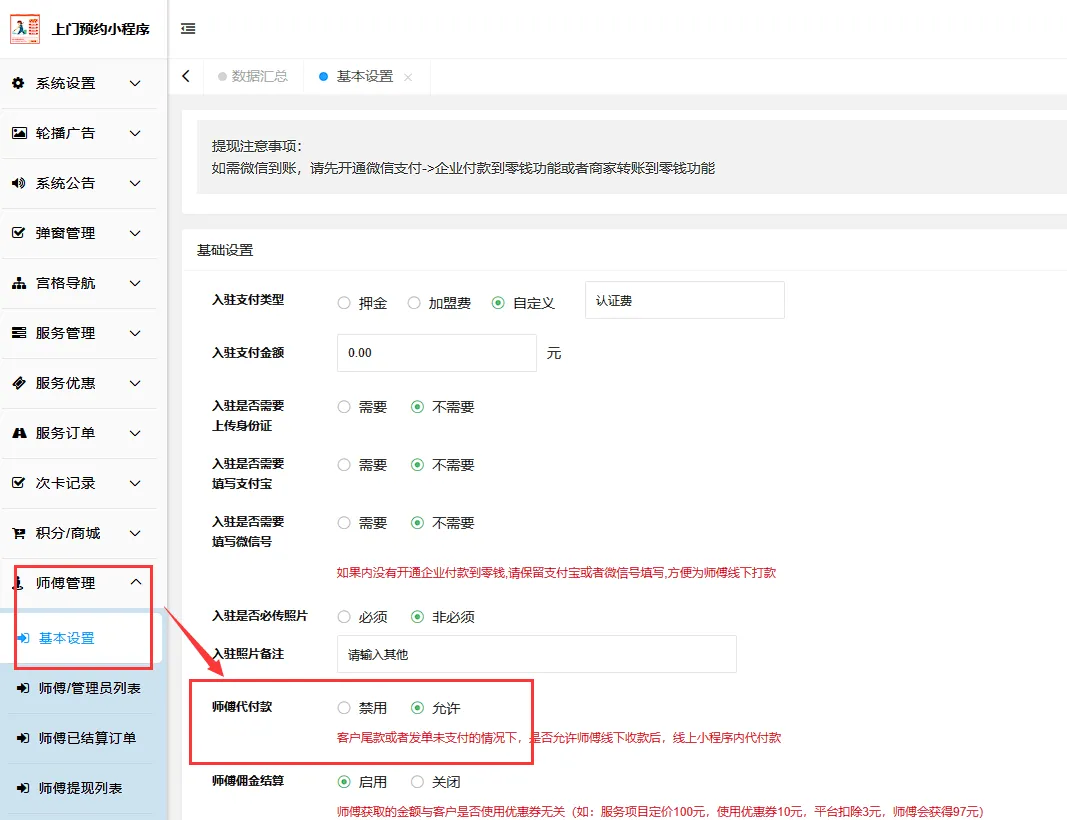This screenshot has width=1067, height=820.
Task: Click the picture icon for 轮播广告
Action: [x=19, y=133]
